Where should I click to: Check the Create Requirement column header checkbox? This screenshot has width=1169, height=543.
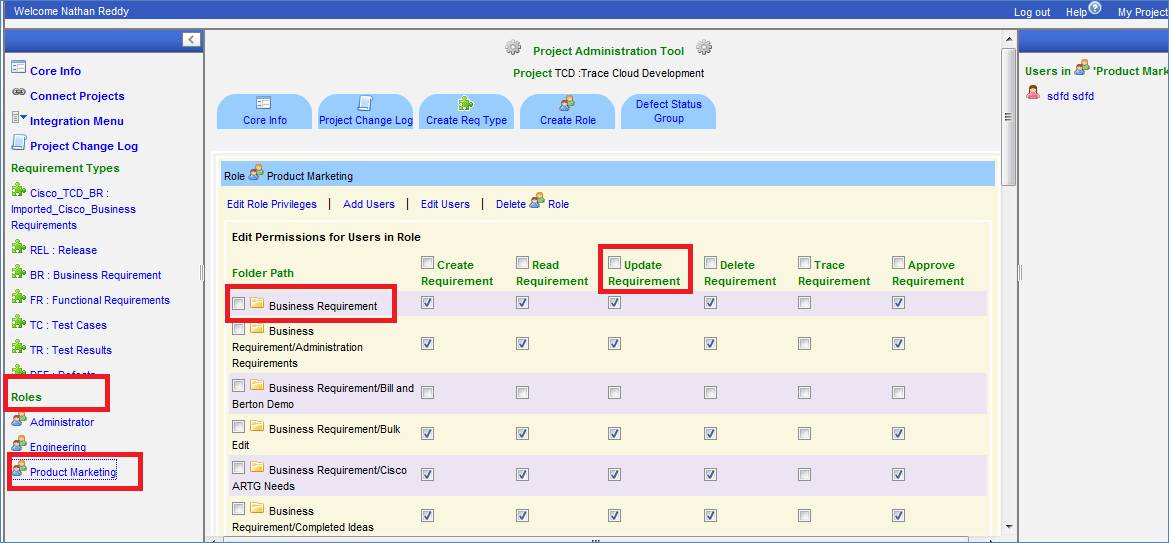point(427,263)
